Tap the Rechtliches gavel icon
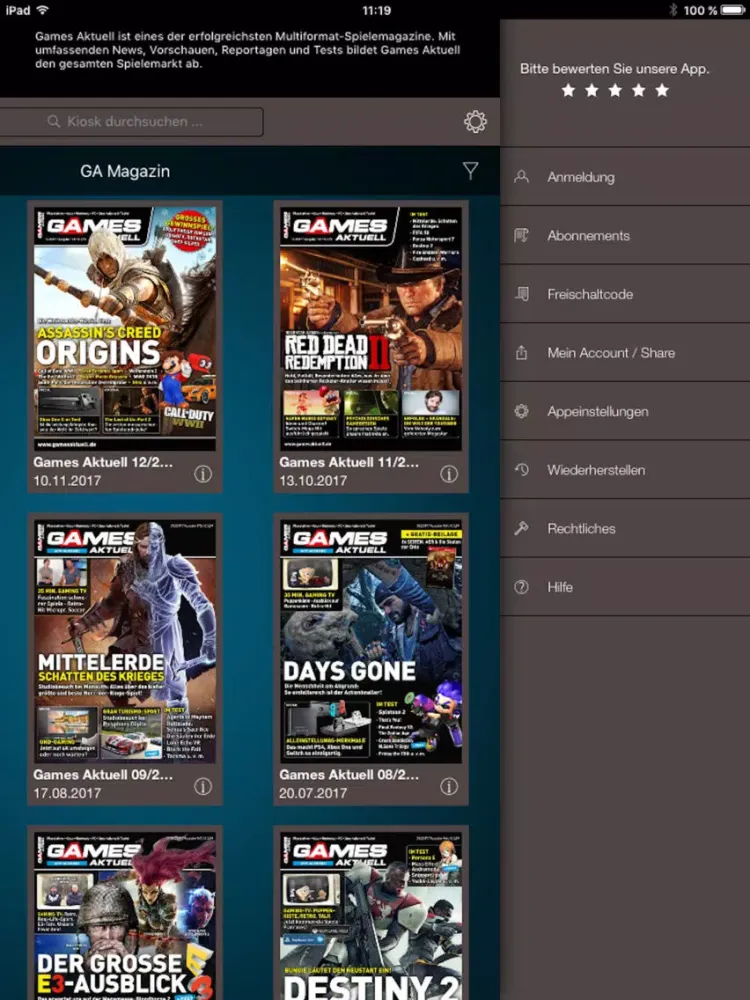This screenshot has width=750, height=1000. [521, 528]
